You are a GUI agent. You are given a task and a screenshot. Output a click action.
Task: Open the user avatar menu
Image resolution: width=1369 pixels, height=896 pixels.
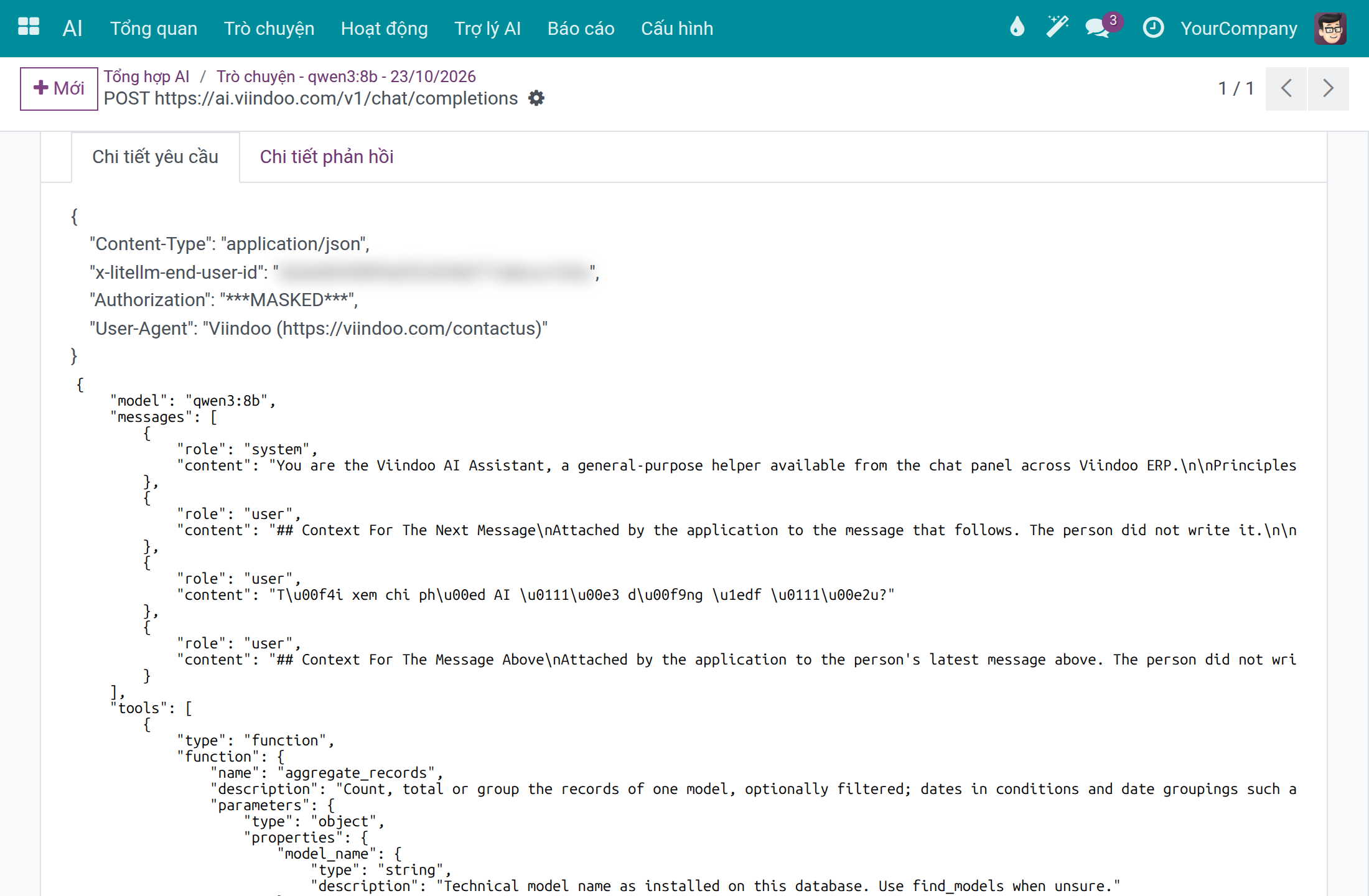pos(1330,28)
